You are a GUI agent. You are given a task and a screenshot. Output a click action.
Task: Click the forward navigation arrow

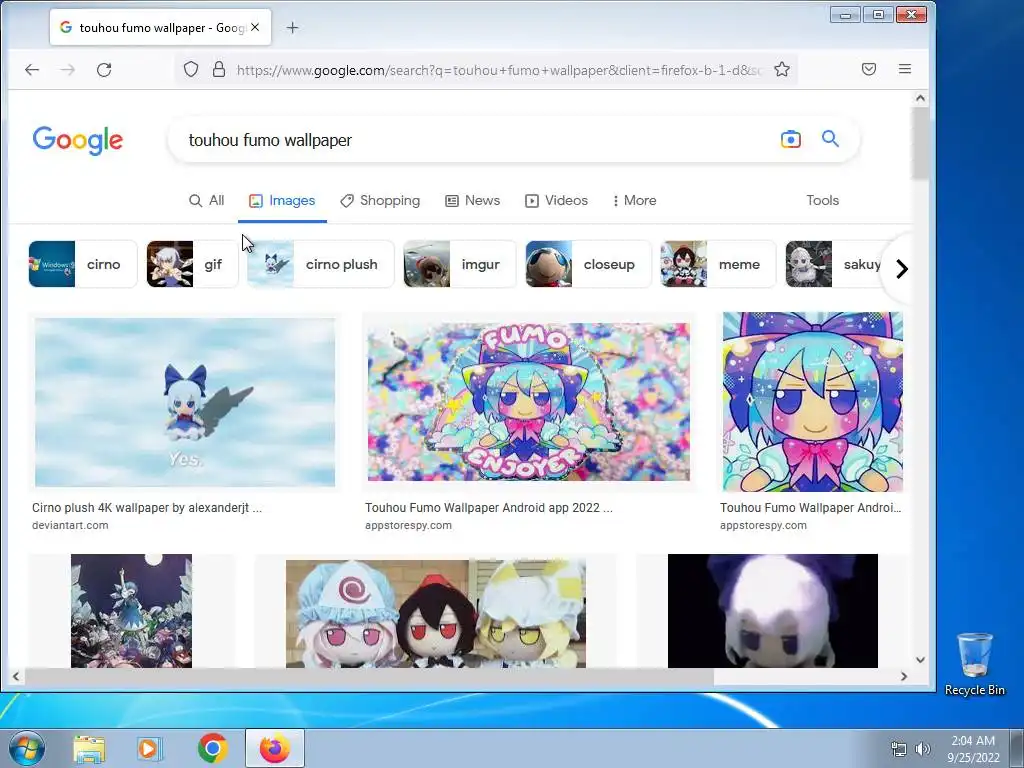(x=67, y=69)
